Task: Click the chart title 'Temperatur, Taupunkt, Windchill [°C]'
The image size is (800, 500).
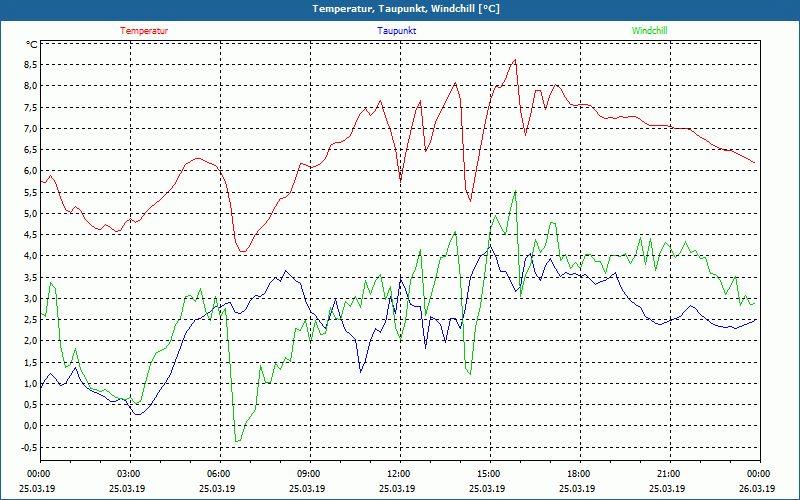Action: 406,9
